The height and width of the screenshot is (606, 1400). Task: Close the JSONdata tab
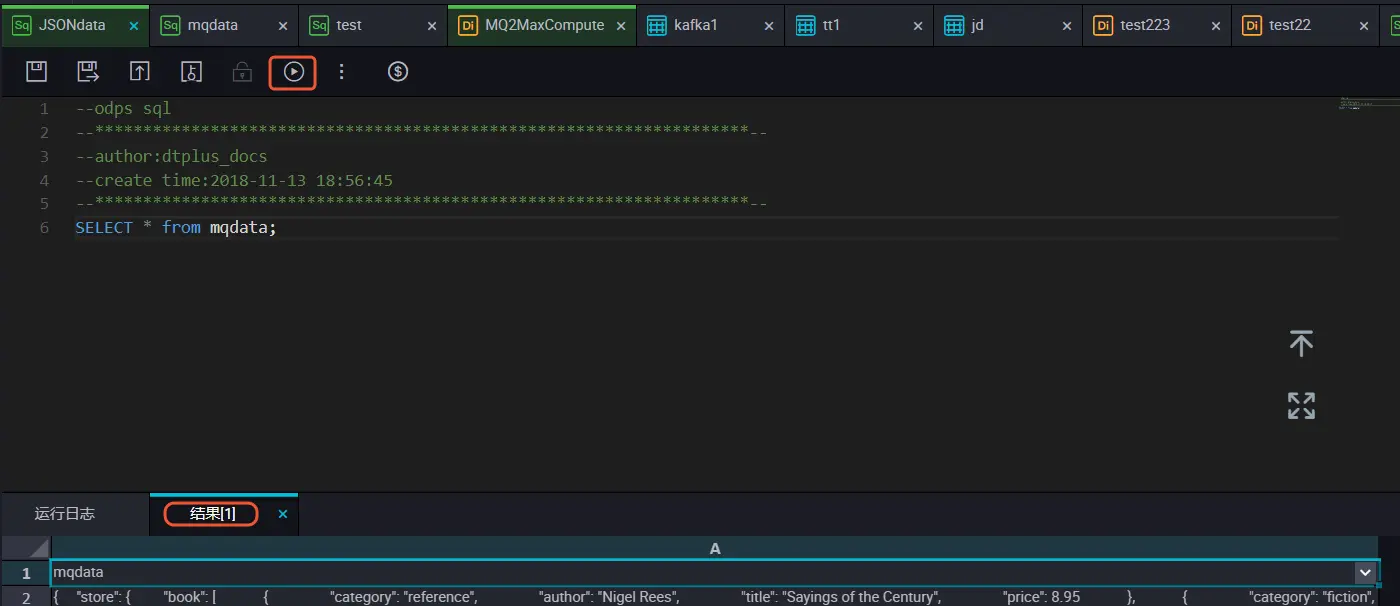[x=134, y=26]
